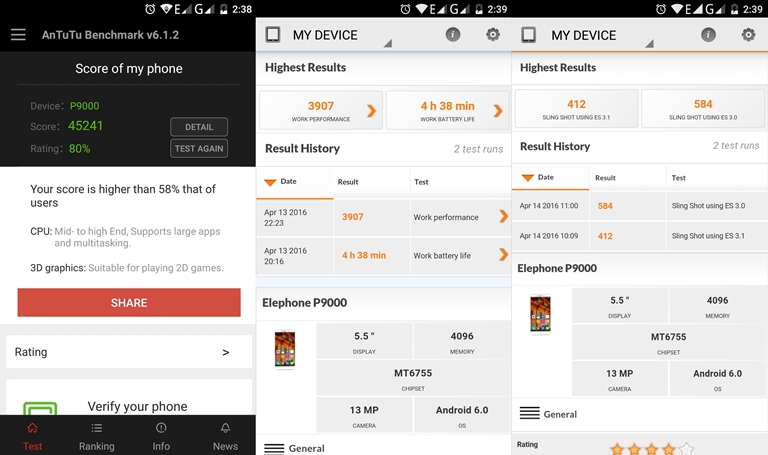Tap the 4096 memory tile in middle screen
The width and height of the screenshot is (768, 455).
pyautogui.click(x=462, y=341)
